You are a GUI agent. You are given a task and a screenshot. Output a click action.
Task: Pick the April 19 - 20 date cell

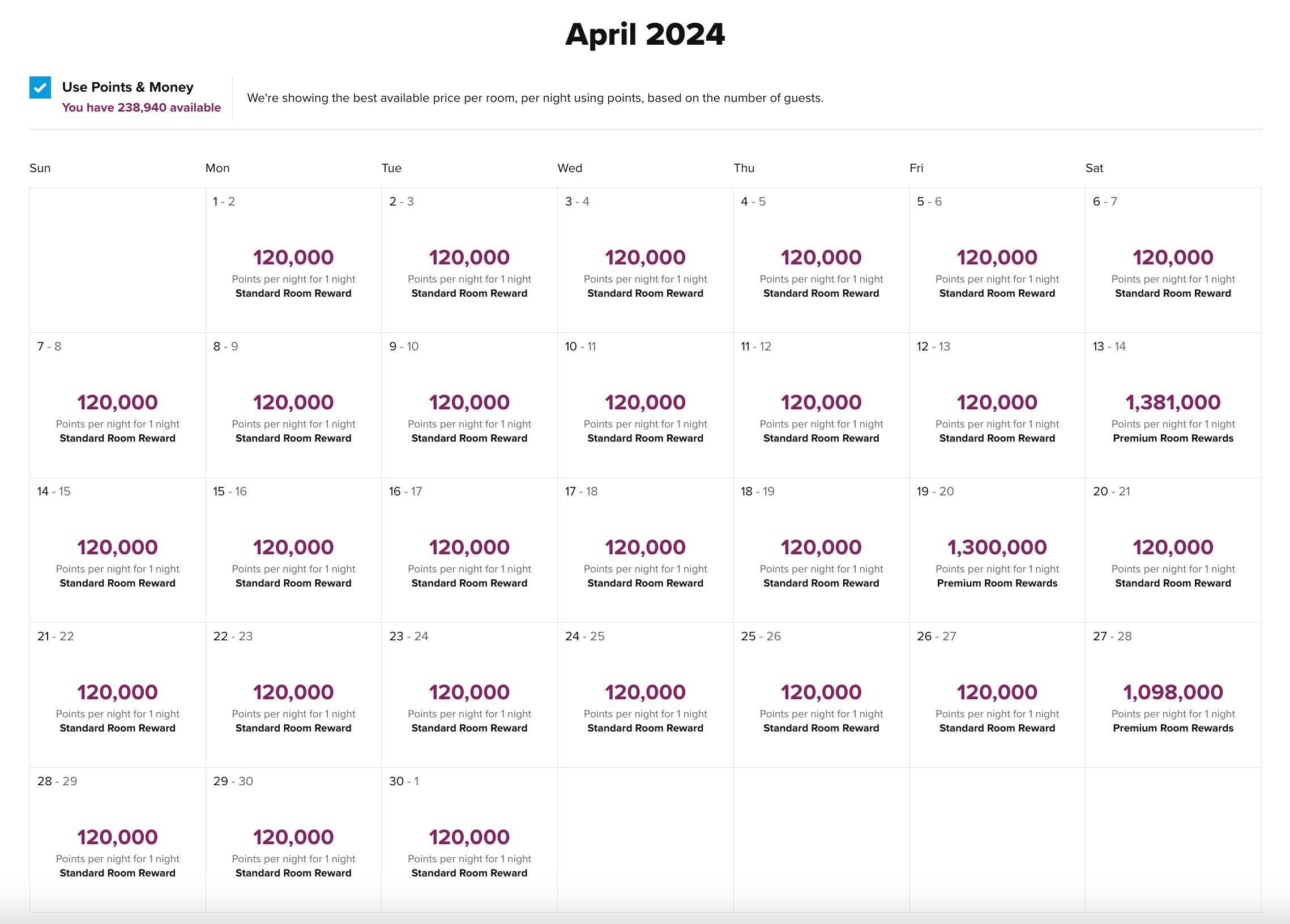(x=997, y=550)
